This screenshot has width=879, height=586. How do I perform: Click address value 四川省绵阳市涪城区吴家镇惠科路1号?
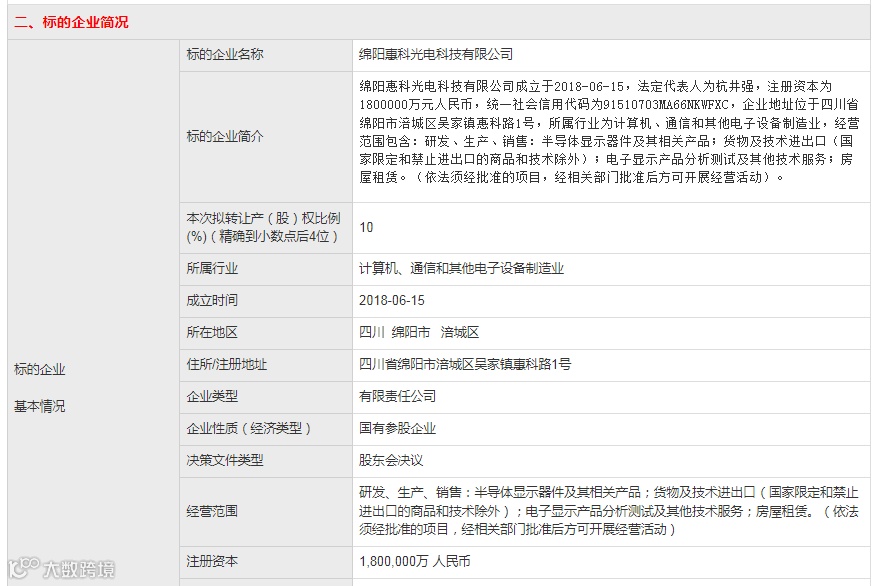tap(465, 364)
